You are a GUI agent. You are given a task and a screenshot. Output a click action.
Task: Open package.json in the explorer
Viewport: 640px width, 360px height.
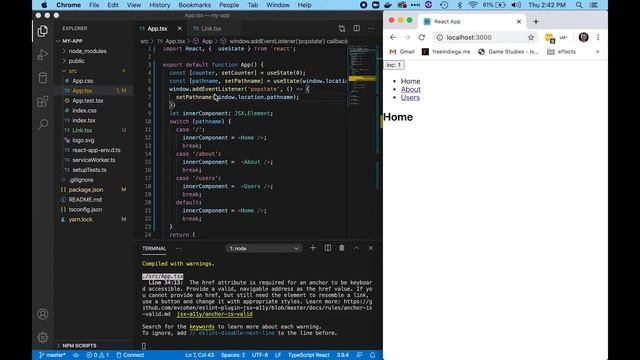tap(86, 190)
